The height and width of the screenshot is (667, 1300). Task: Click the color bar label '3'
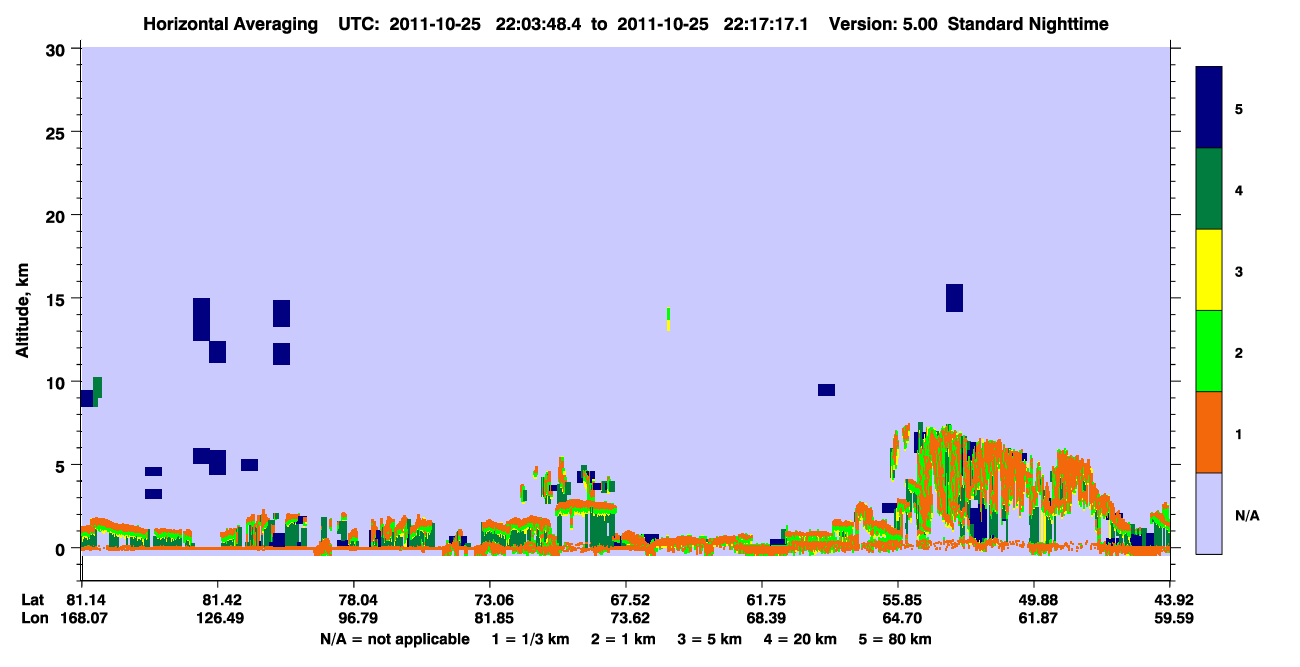point(1238,271)
